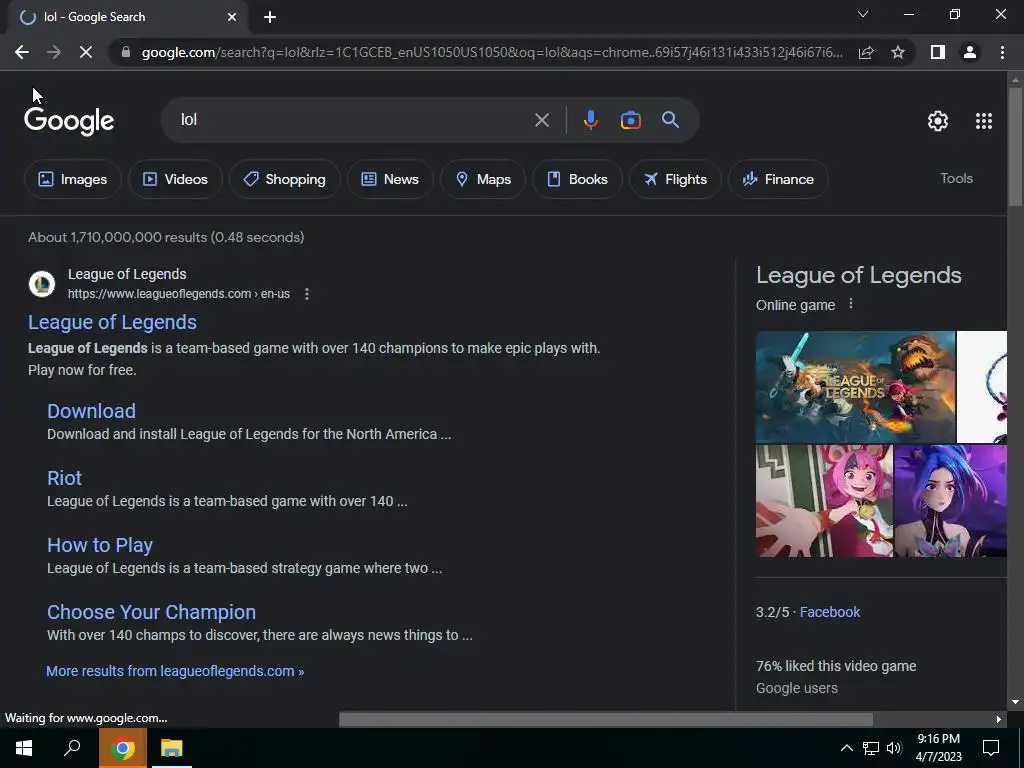Open the tab search dropdown arrow
Screen dimensions: 1024x768
pos(863,14)
